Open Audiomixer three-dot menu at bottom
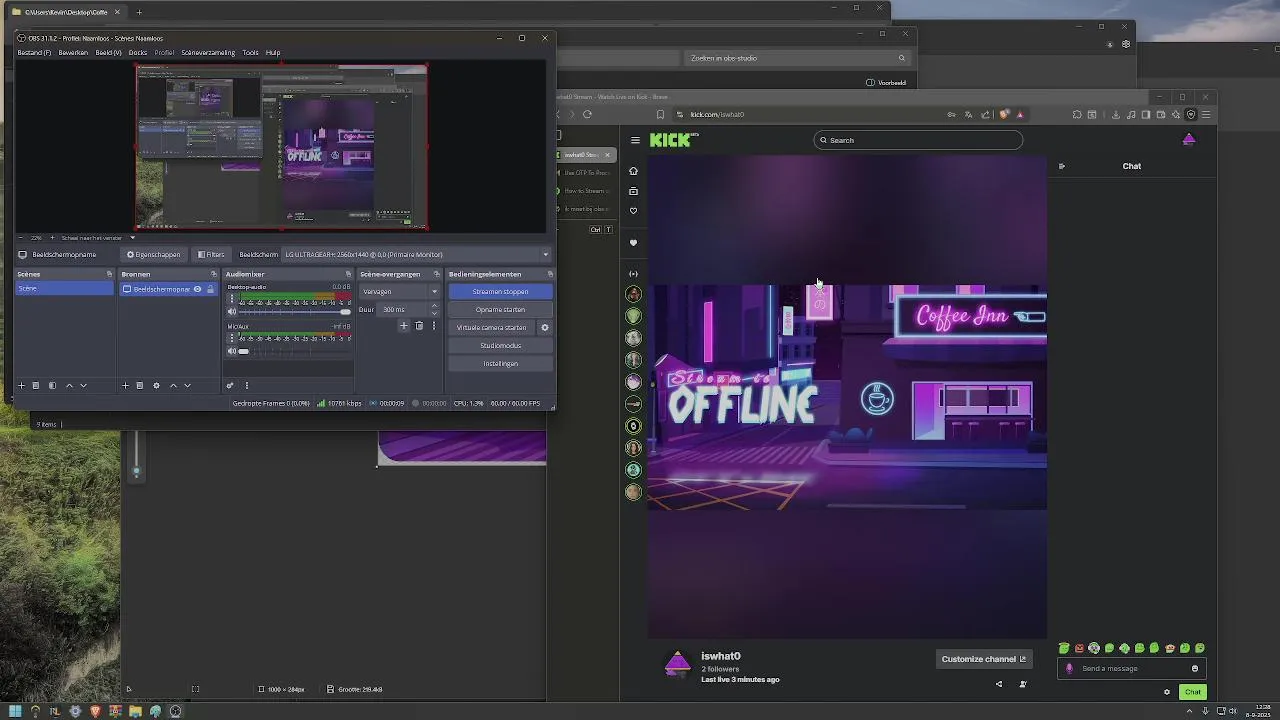This screenshot has width=1280, height=720. point(247,385)
